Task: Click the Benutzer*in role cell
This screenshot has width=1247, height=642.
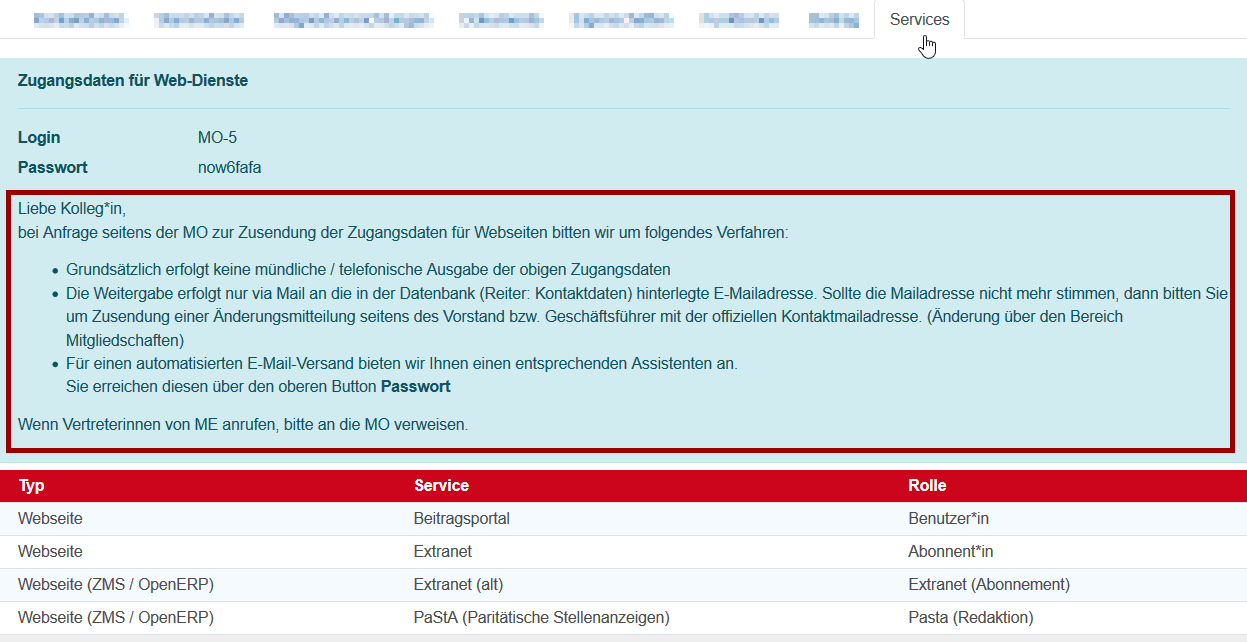Action: coord(948,519)
